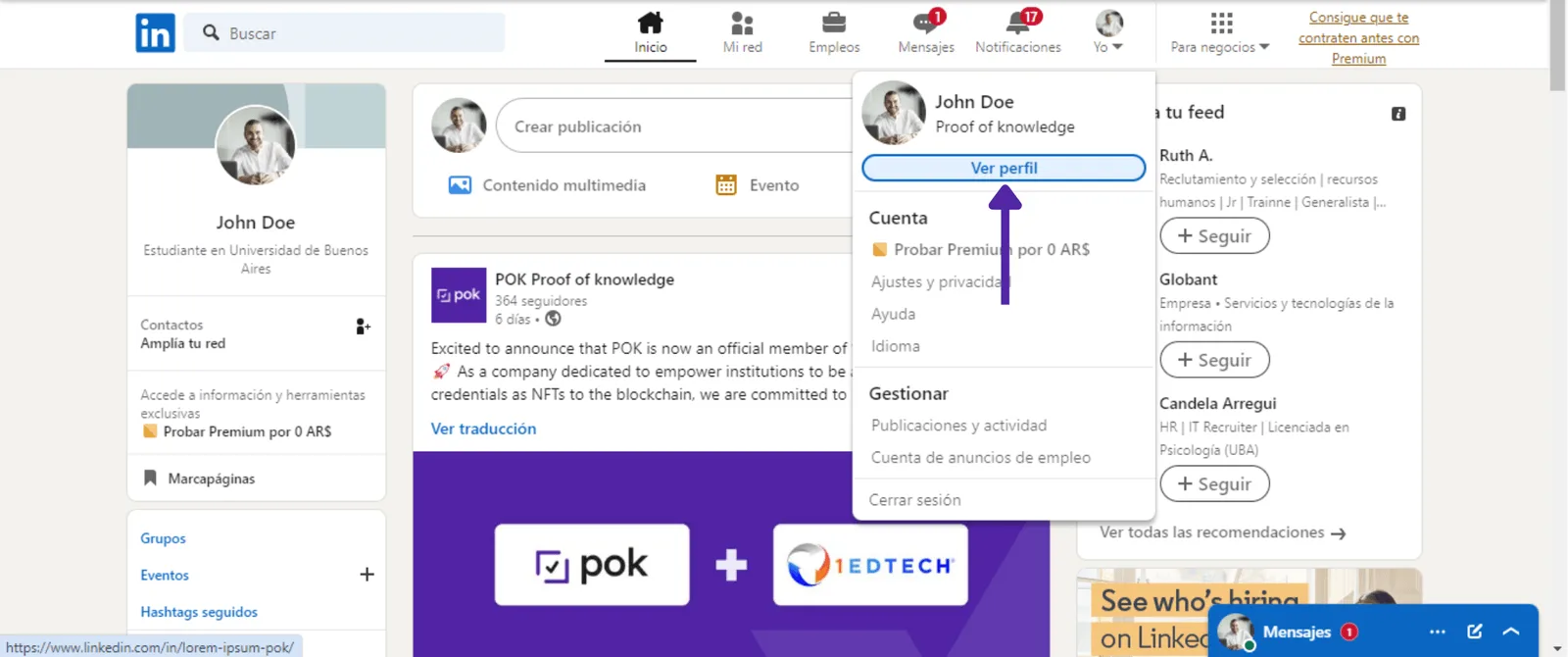Collapse the Yo profile dropdown

pyautogui.click(x=1108, y=33)
